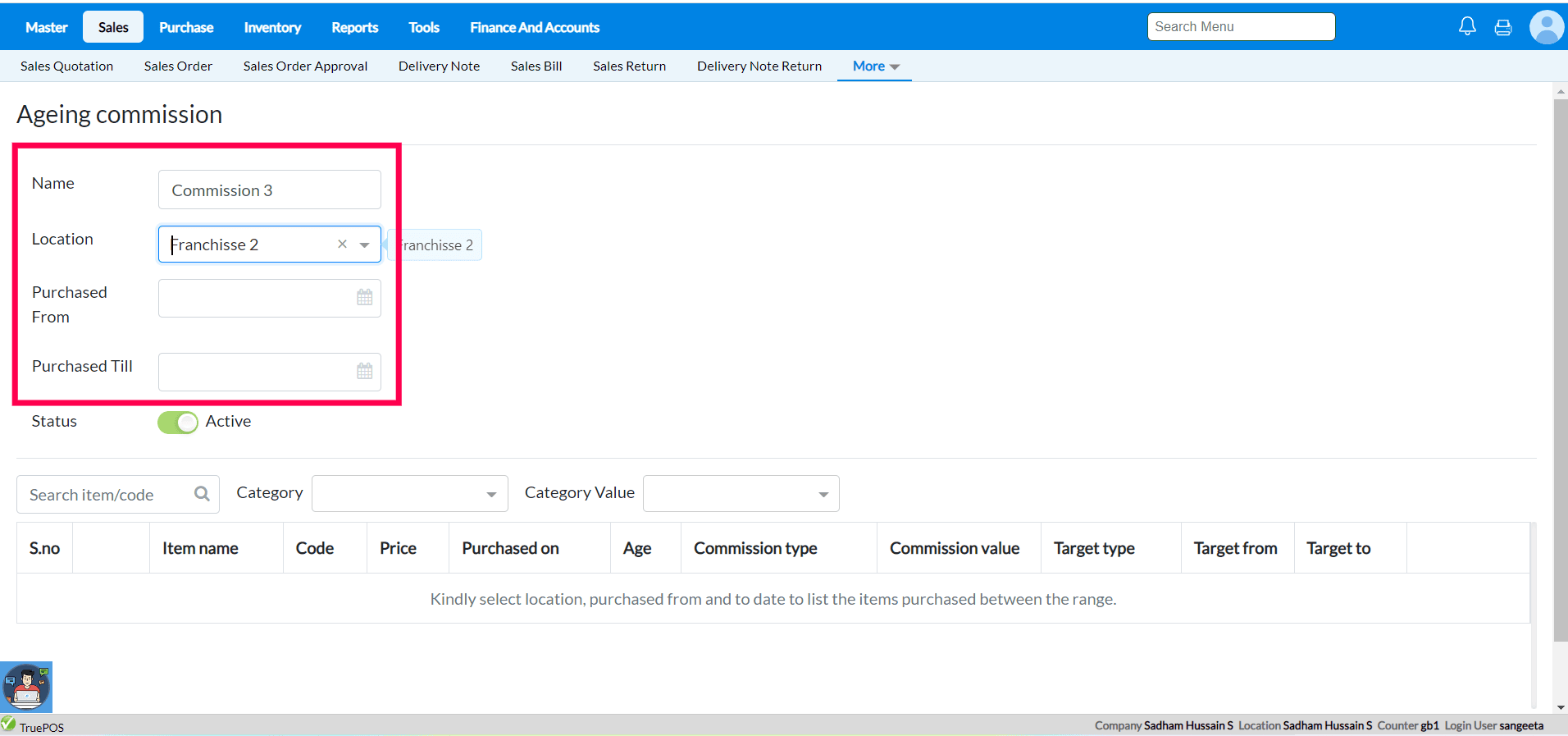Screen dimensions: 1568x736
Task: Click the Purchased From date field
Action: 269,298
